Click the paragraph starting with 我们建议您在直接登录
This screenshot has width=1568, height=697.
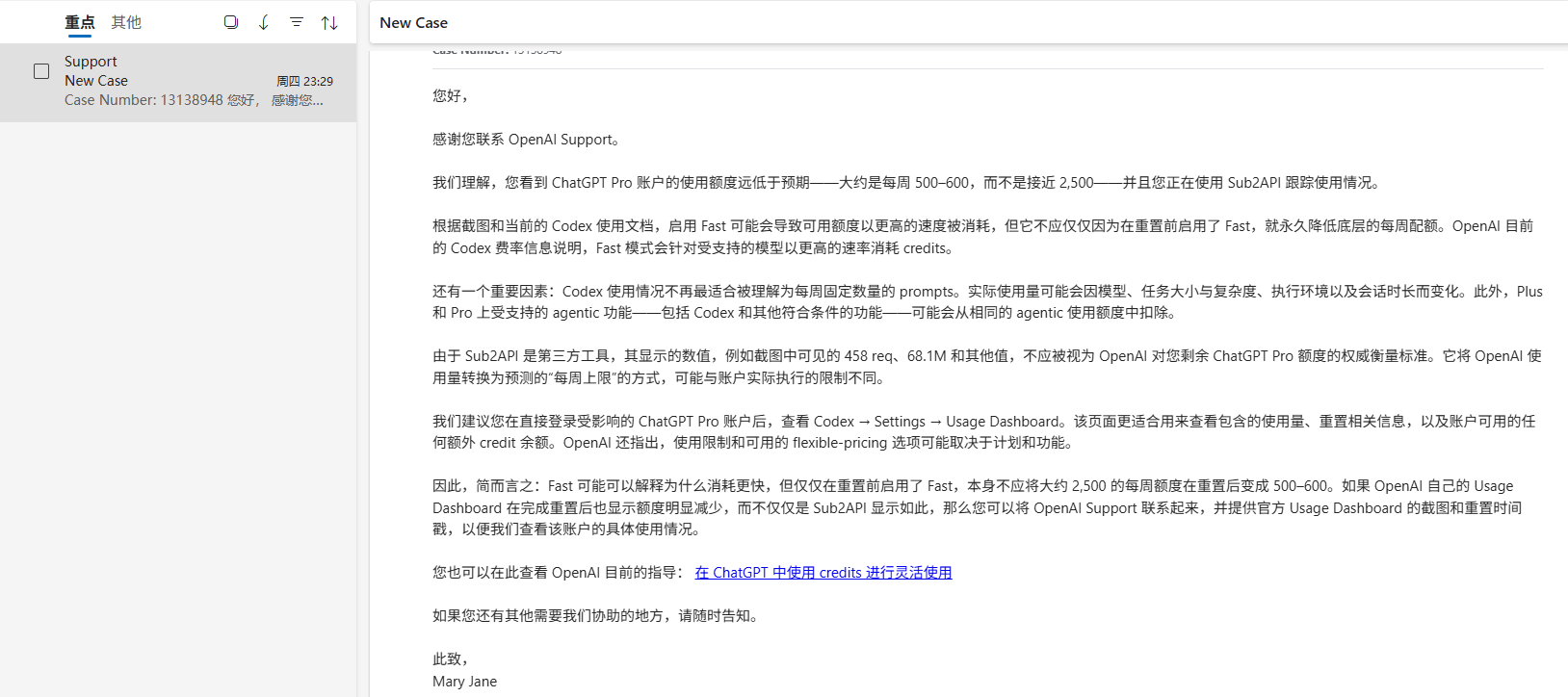984,432
